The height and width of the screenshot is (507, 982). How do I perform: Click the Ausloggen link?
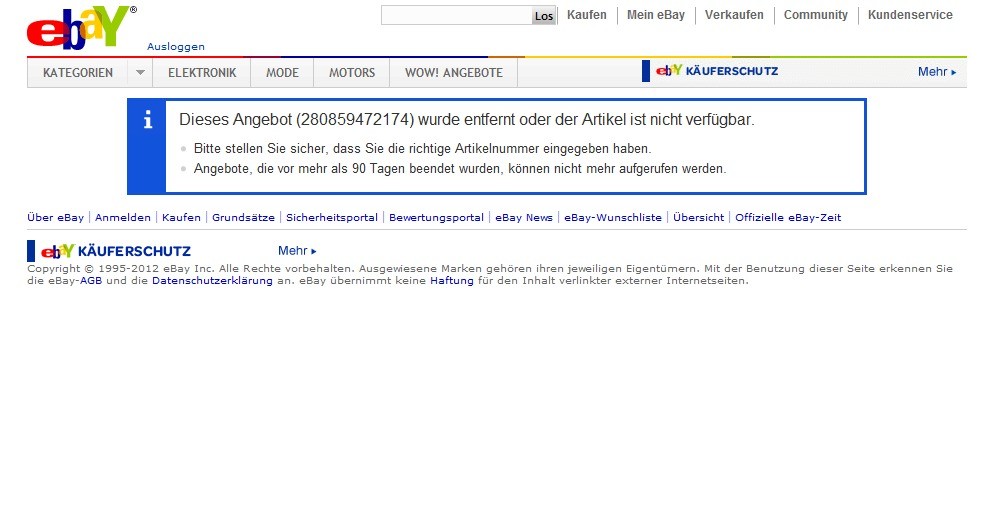(x=176, y=47)
